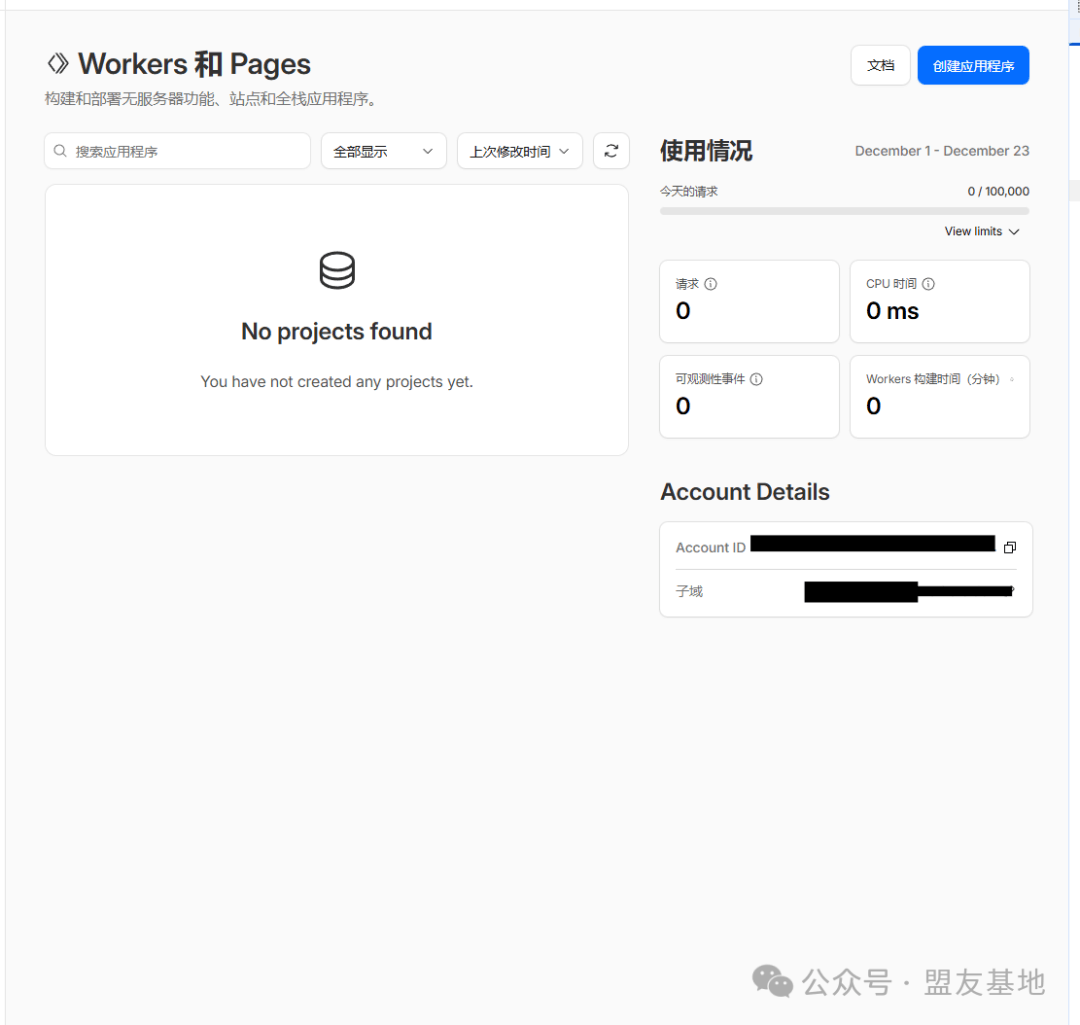Screen dimensions: 1080x1025
Task: Open the 上次修改时间 sort dropdown
Action: [519, 151]
